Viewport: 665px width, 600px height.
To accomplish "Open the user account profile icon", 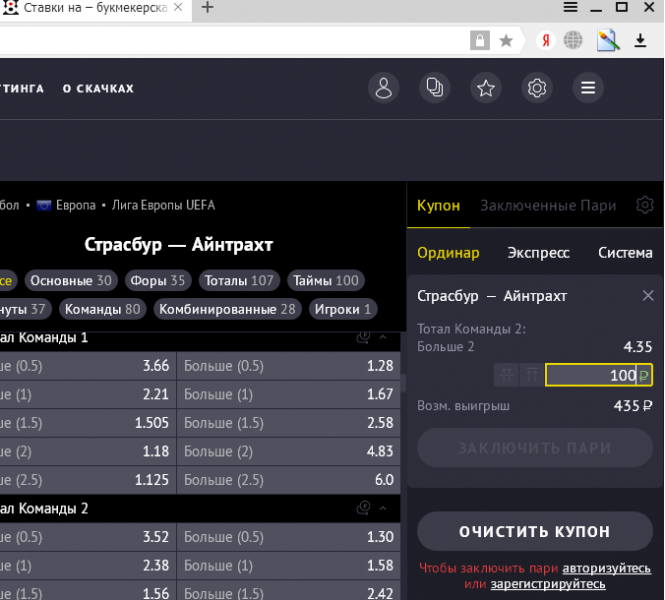I will [x=383, y=88].
